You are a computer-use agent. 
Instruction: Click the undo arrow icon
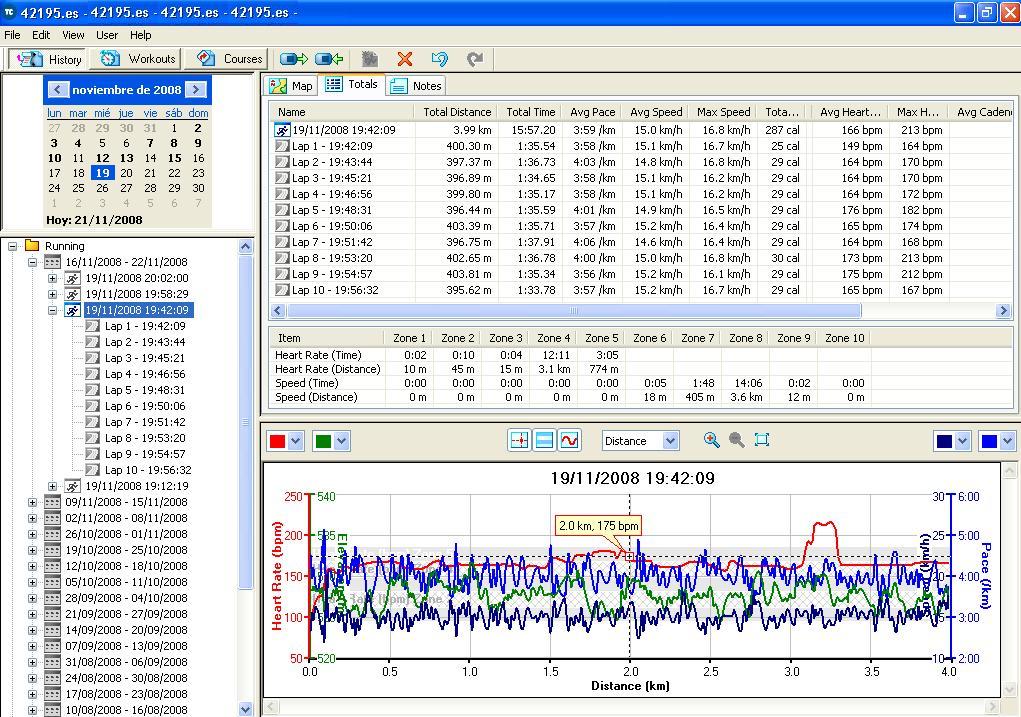[439, 59]
